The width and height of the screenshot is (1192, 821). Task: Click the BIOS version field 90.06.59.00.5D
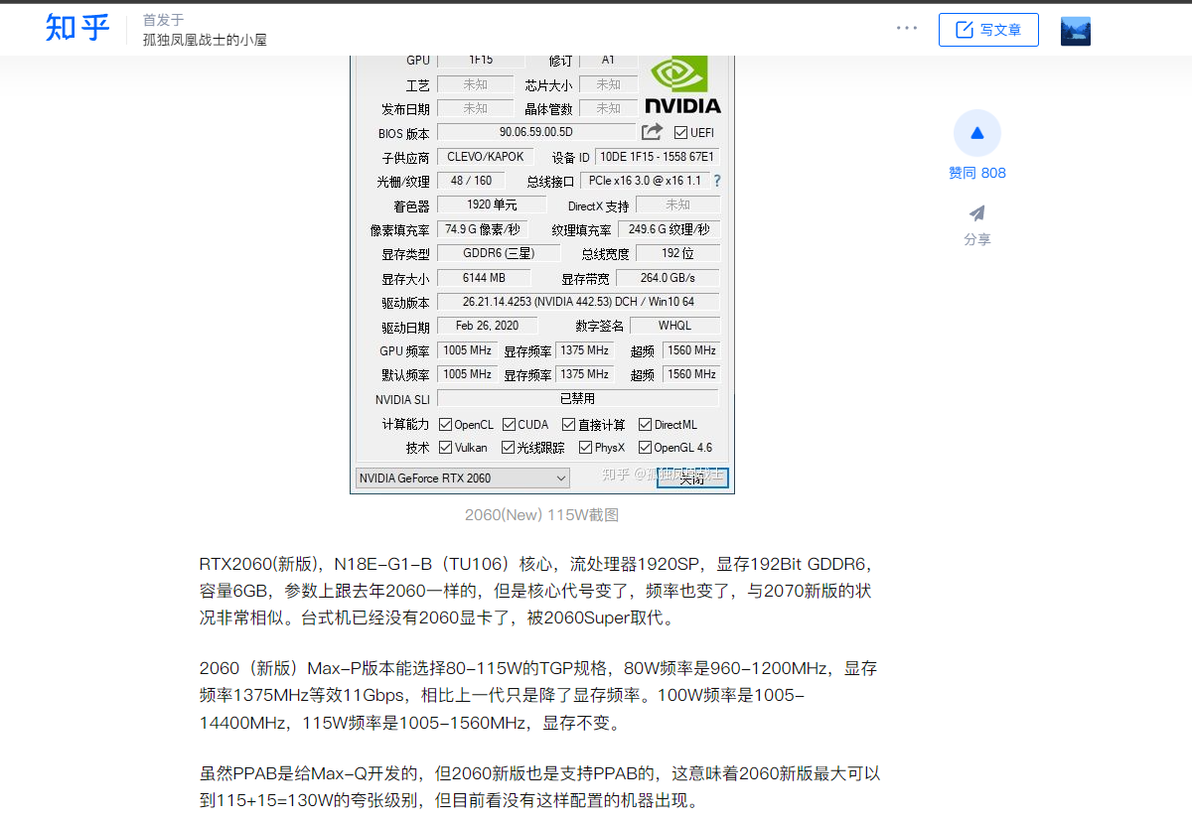[x=536, y=132]
